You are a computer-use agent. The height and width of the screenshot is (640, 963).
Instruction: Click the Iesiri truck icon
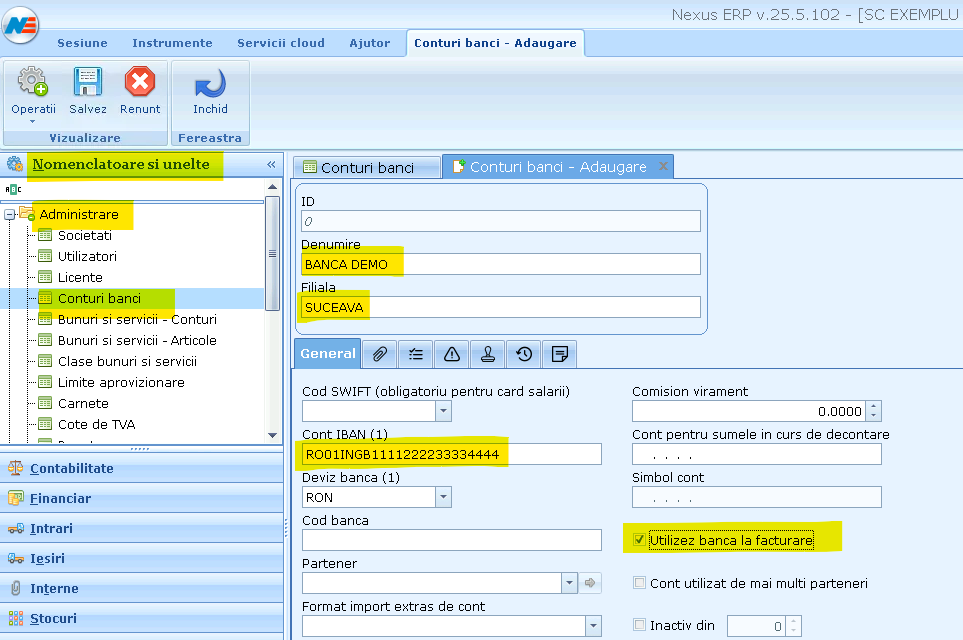(x=15, y=558)
